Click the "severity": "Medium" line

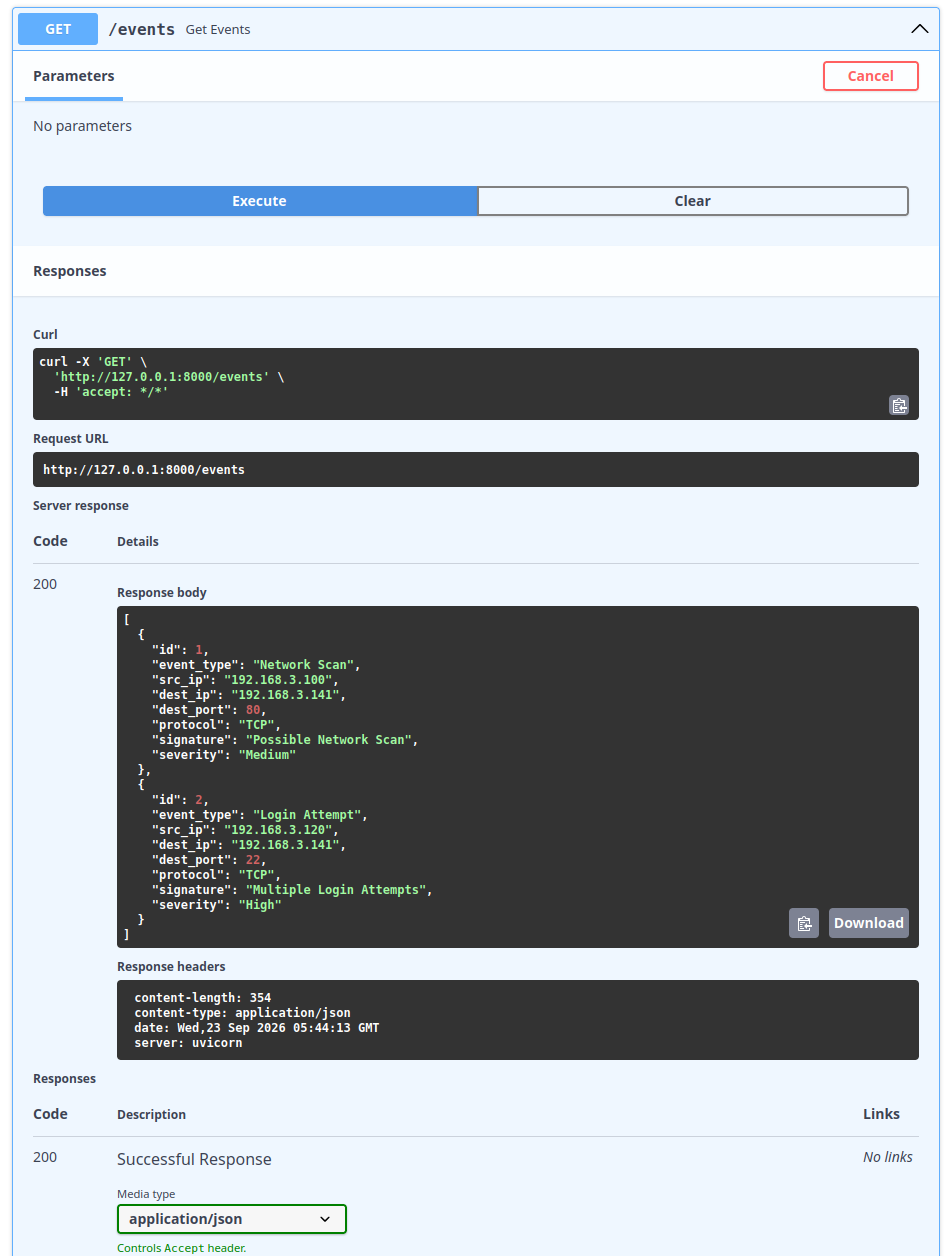(x=224, y=755)
